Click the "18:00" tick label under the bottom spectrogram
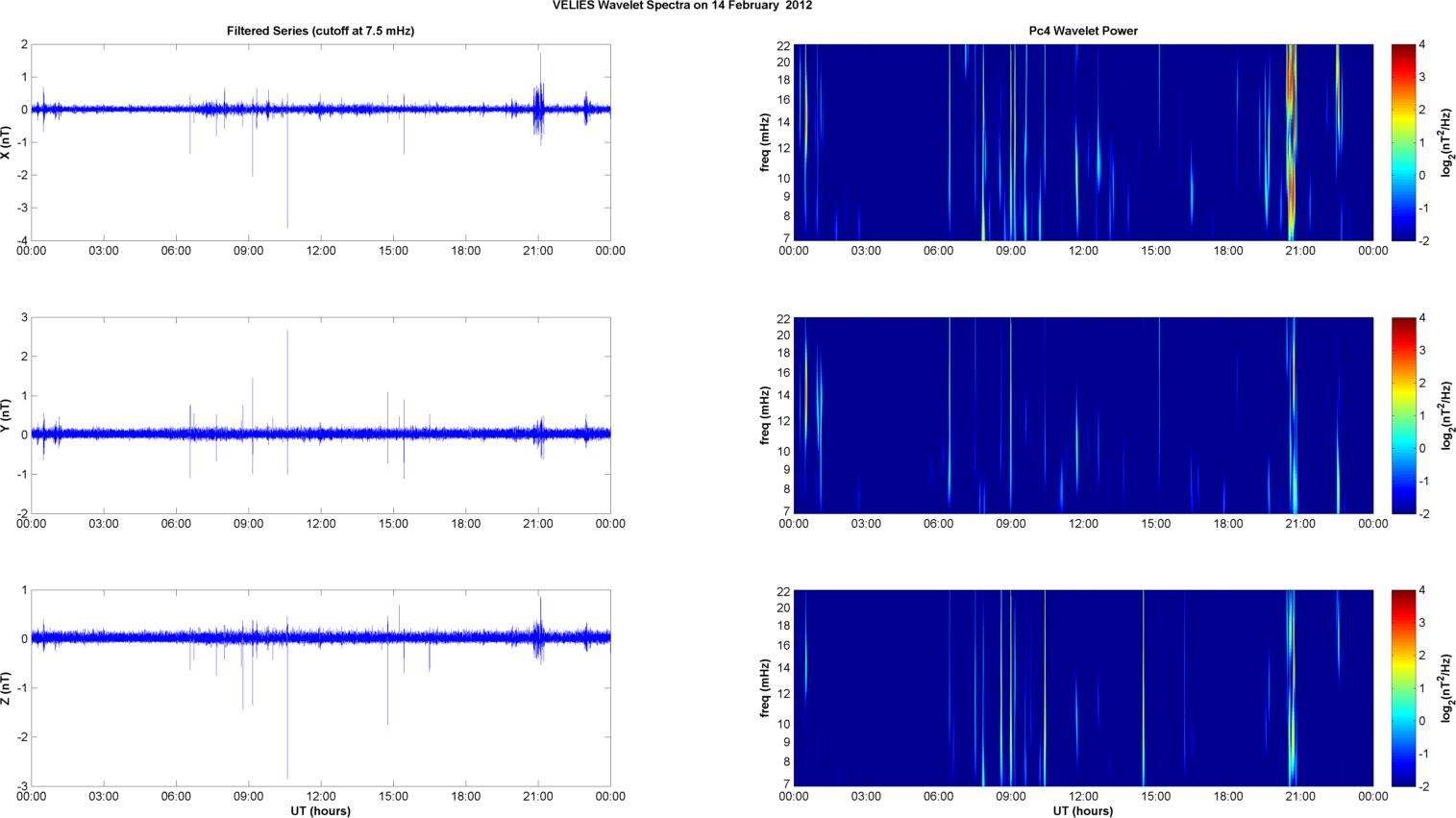 [x=1228, y=797]
